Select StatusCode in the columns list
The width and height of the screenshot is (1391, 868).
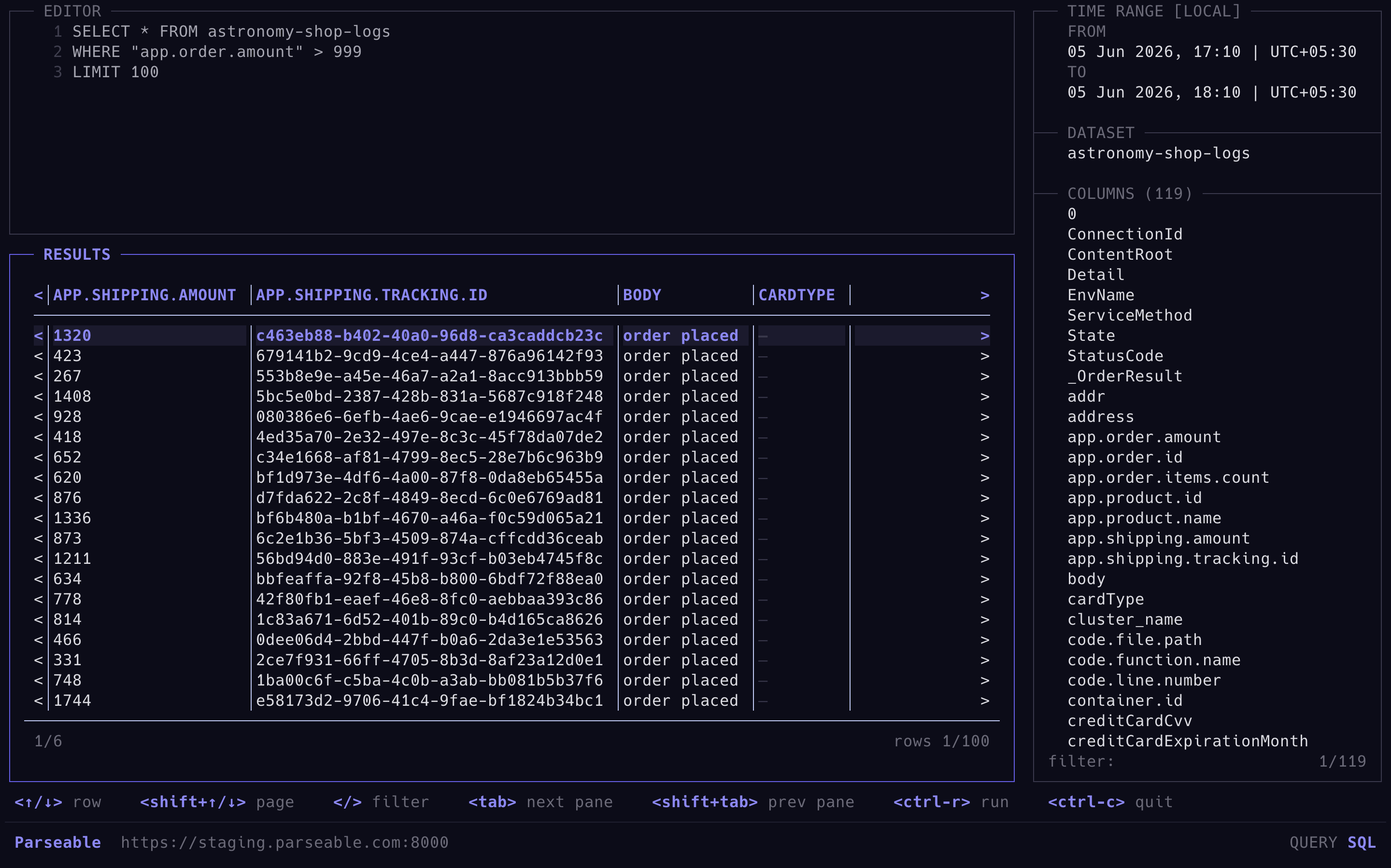(x=1115, y=356)
